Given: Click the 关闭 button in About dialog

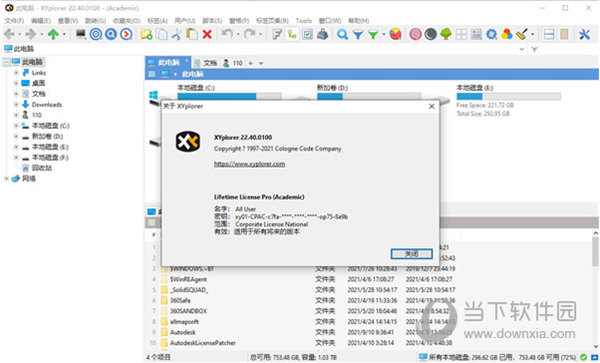Looking at the screenshot, I should point(411,254).
